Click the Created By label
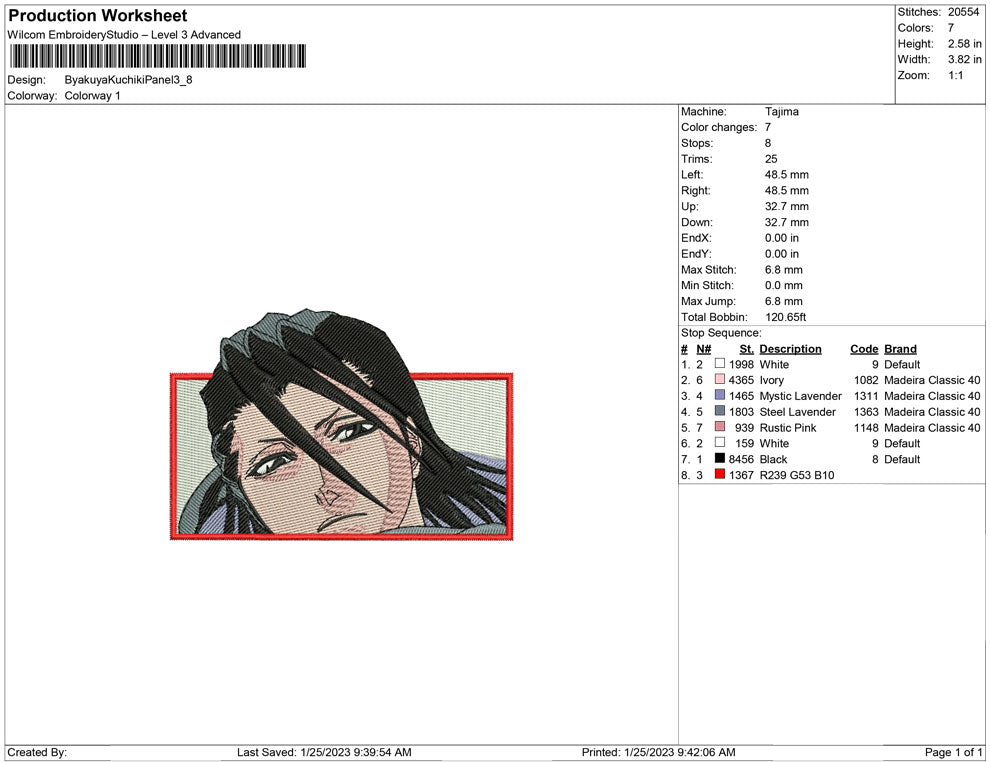990x762 pixels. [x=37, y=752]
